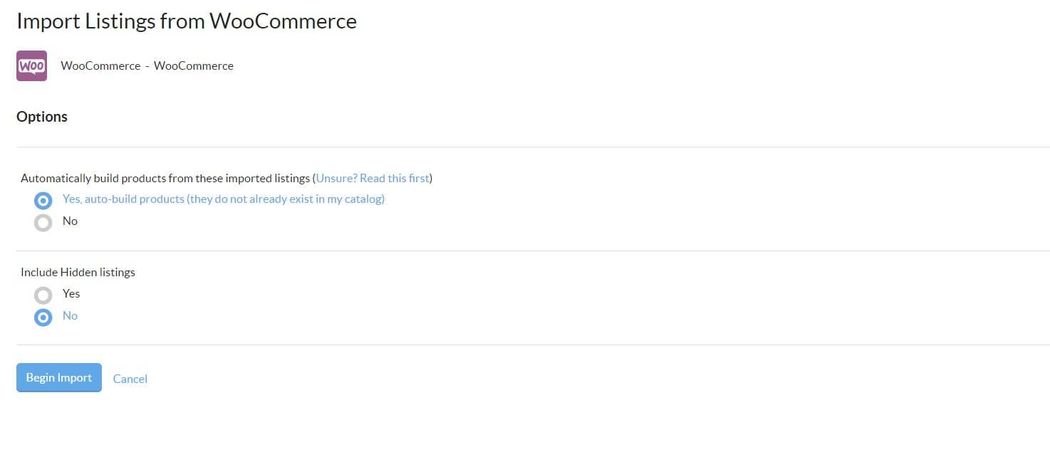
Task: Click the "Include Hidden listings" label text
Action: 78,272
